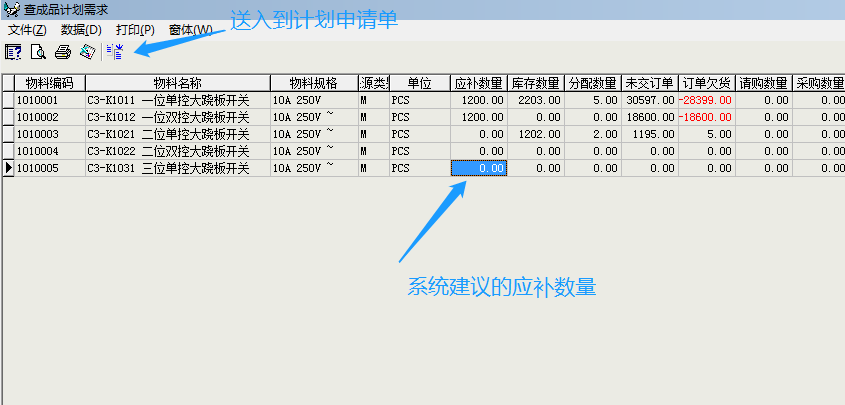The height and width of the screenshot is (405, 845).
Task: Open the 窗体(W) menu
Action: tap(190, 30)
